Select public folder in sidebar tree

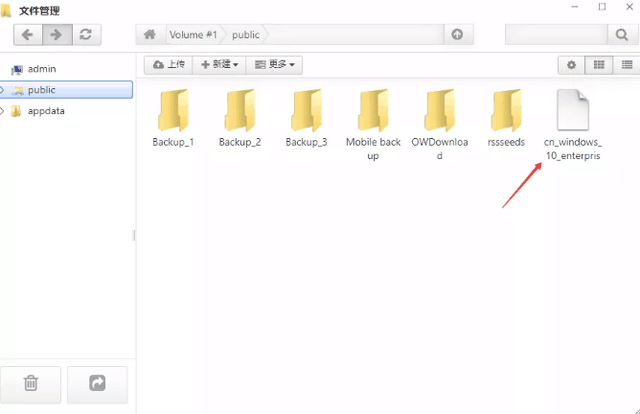[x=67, y=90]
